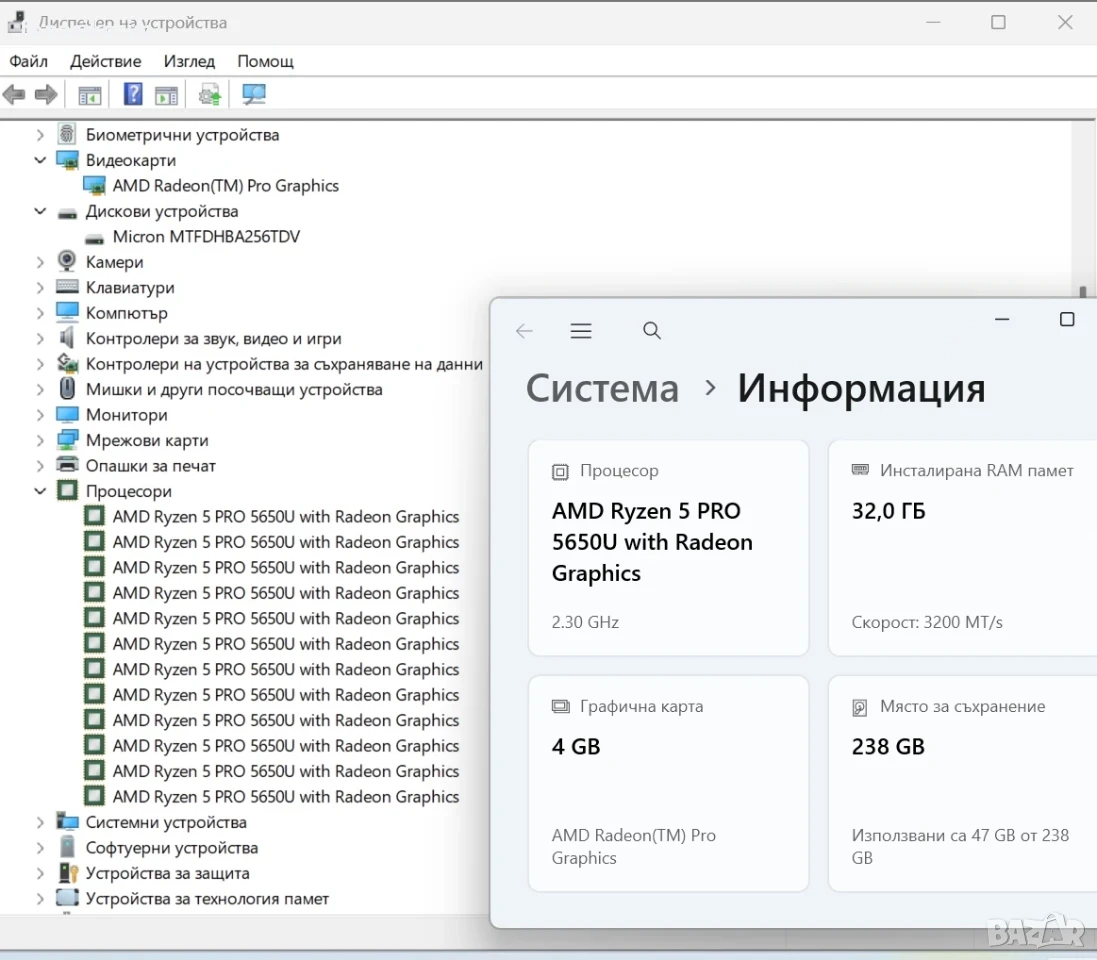Click the storage controllers icon
Screen dimensions: 1097x960
67,363
